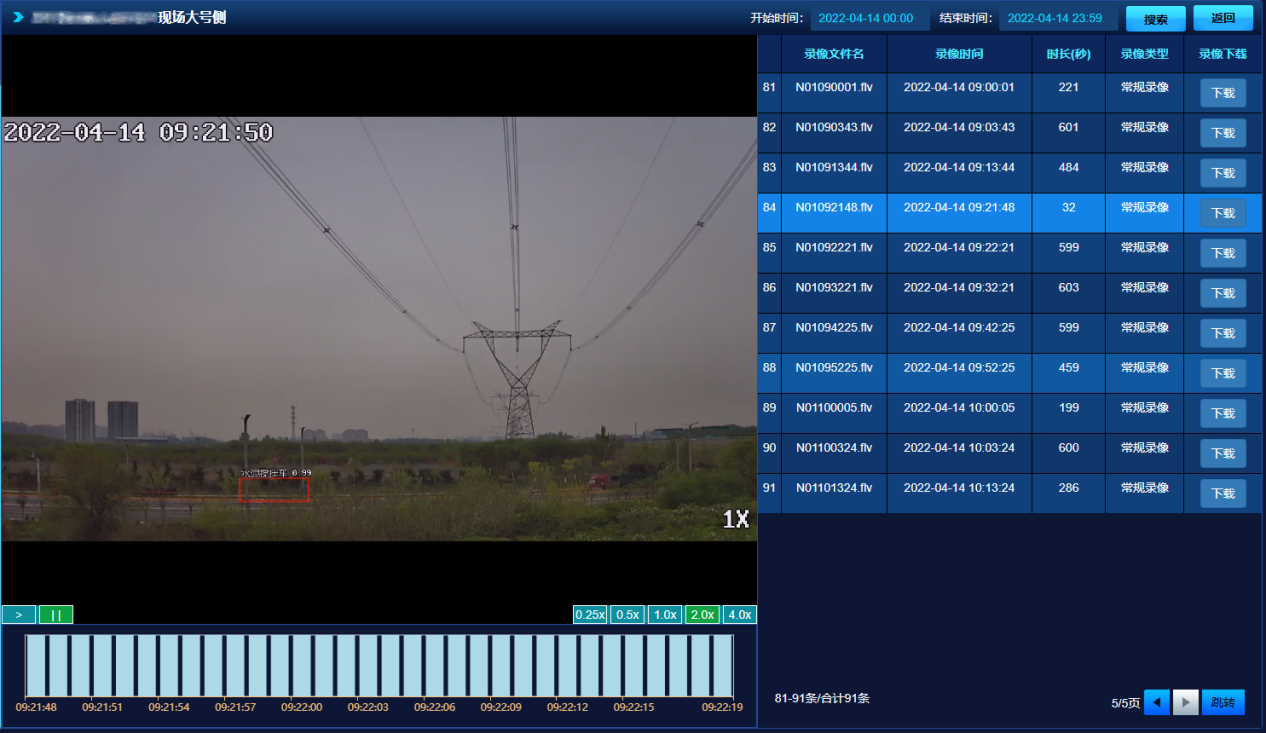Download recording N01095225.flv
The height and width of the screenshot is (733, 1266).
coord(1222,373)
